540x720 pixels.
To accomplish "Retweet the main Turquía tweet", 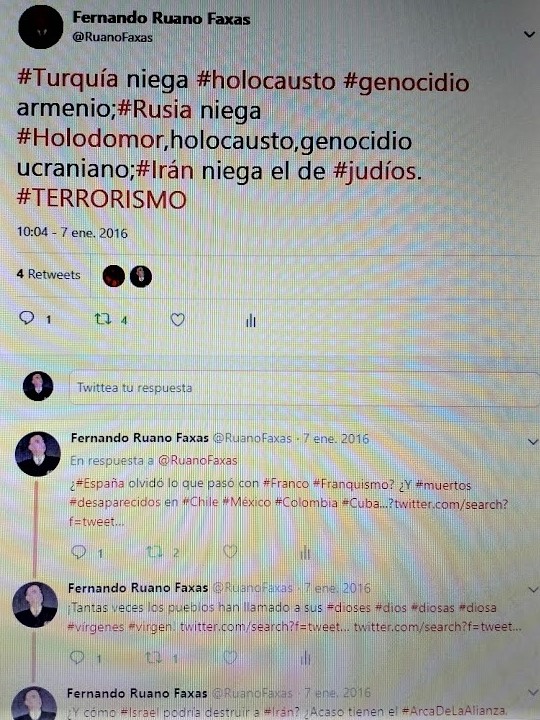I will (103, 319).
